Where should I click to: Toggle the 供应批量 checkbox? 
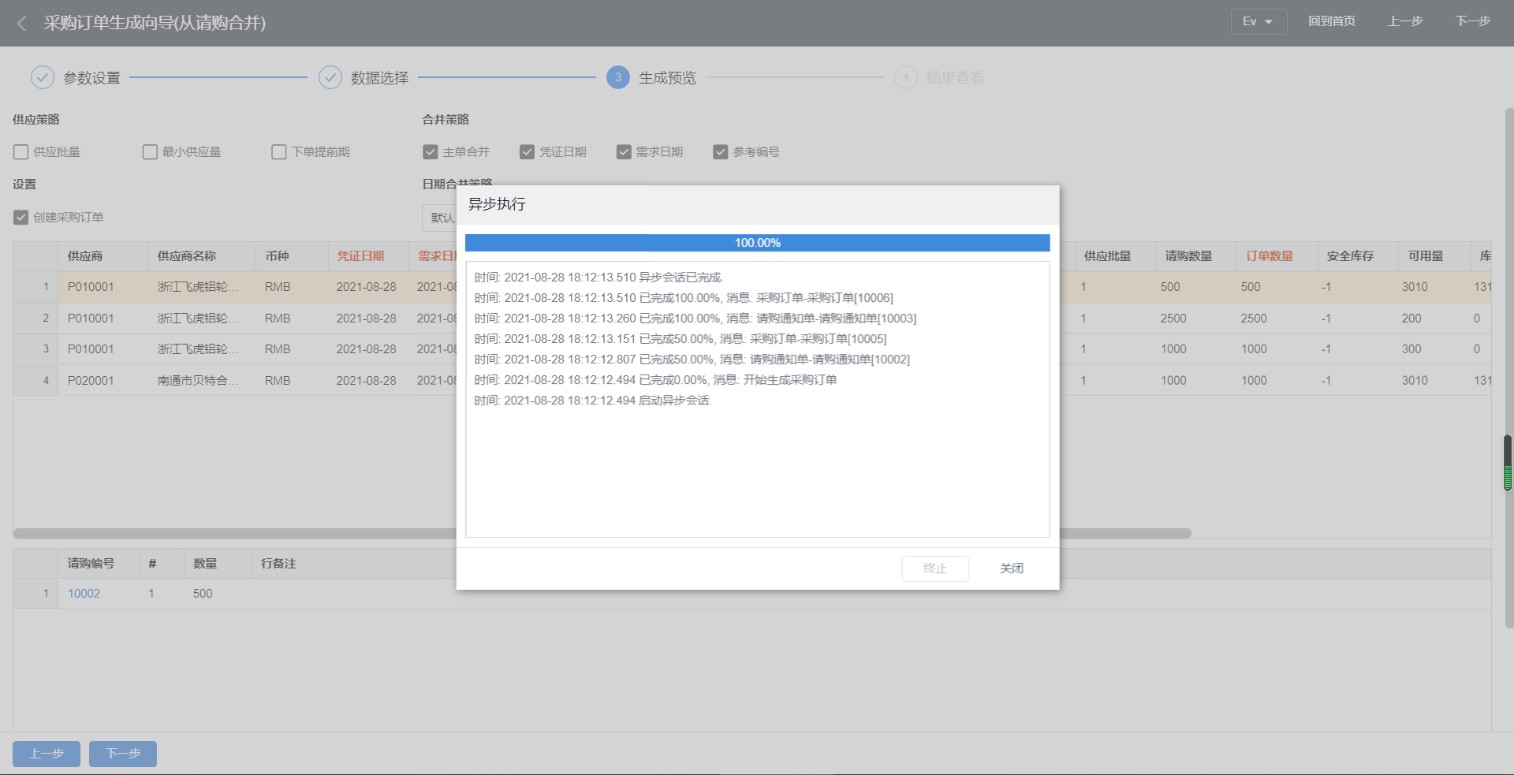coord(21,152)
